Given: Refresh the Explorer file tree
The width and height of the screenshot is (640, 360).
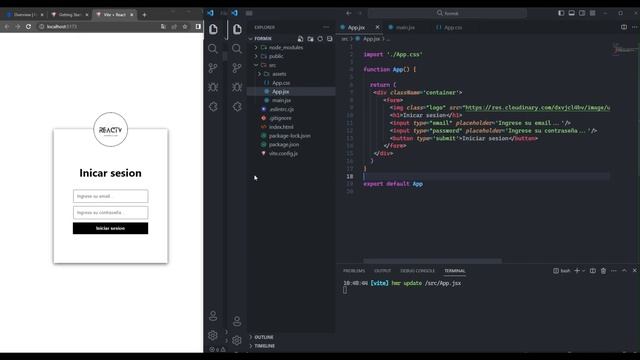Looking at the screenshot, I should (x=320, y=39).
